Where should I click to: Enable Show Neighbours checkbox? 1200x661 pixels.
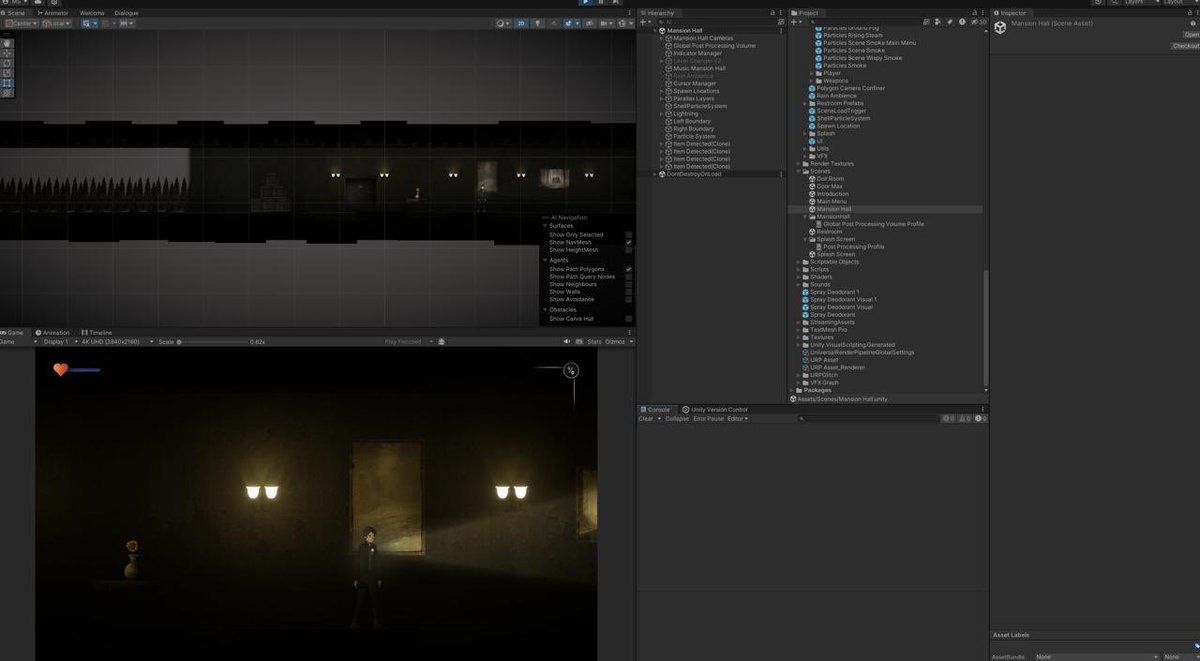pos(628,284)
